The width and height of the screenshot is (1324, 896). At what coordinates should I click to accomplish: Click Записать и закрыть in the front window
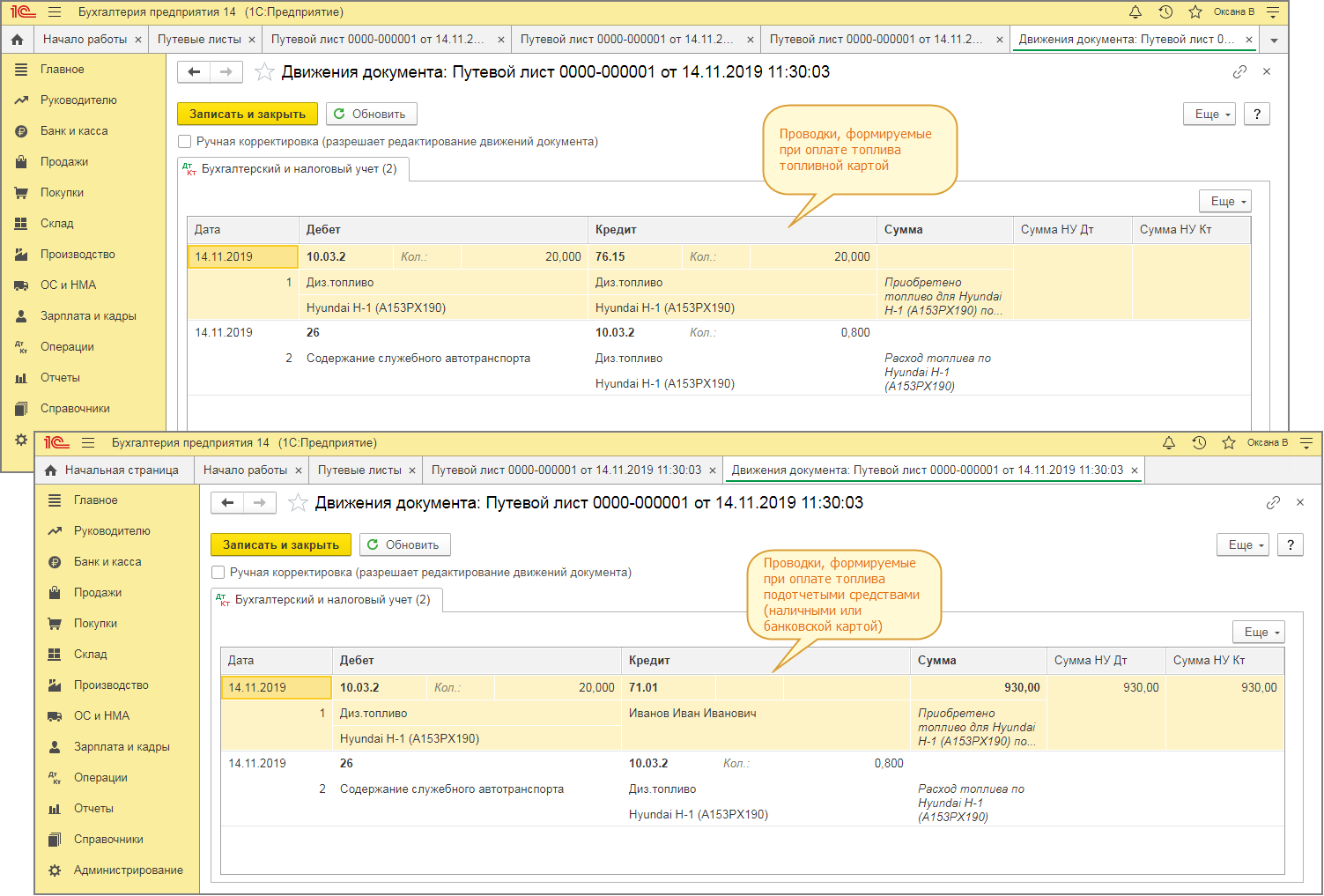281,544
